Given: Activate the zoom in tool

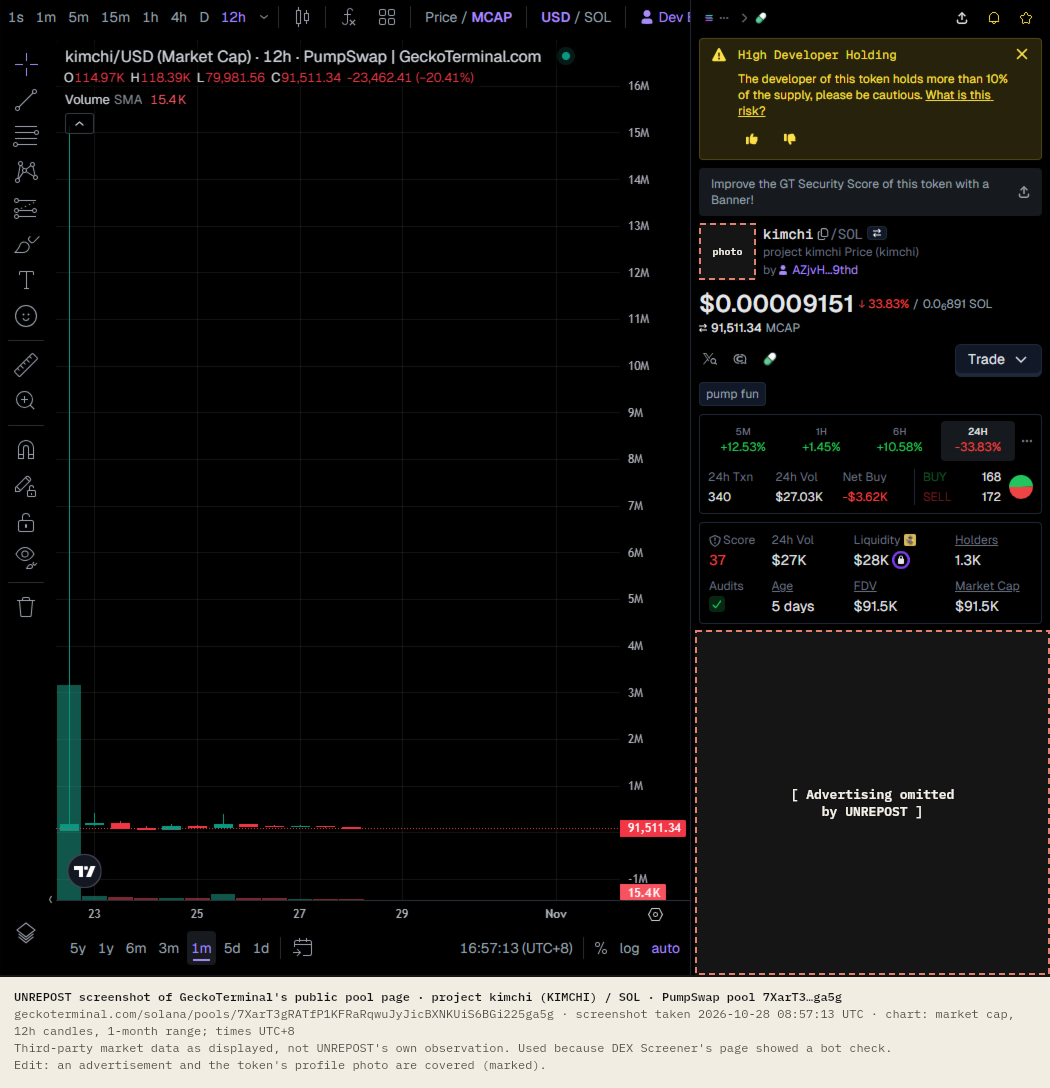Looking at the screenshot, I should tap(26, 400).
